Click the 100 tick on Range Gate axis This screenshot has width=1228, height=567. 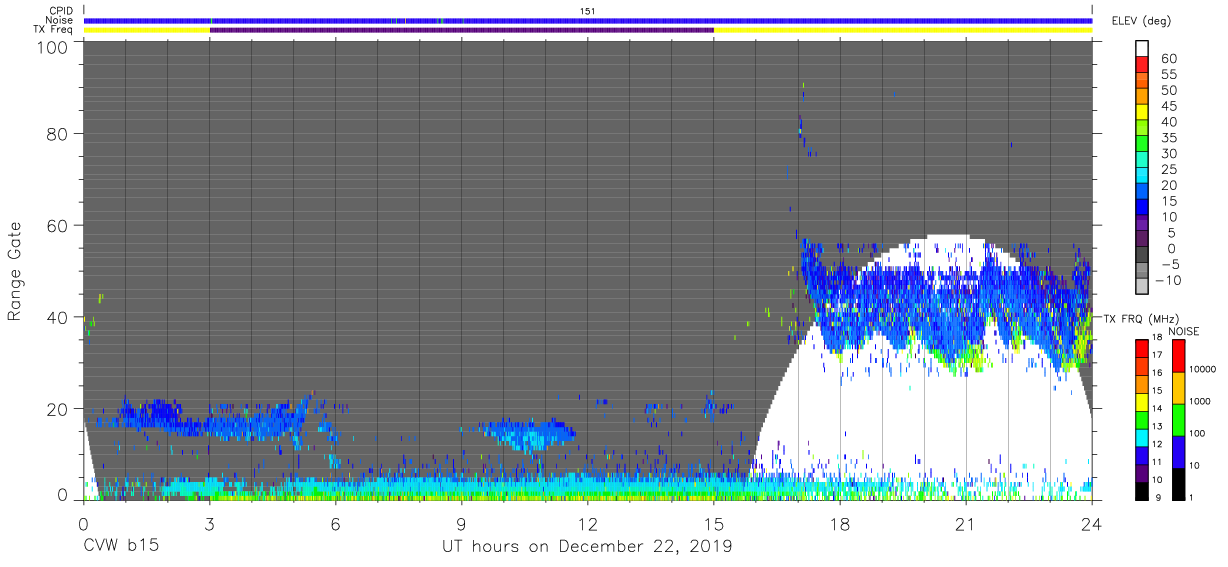(53, 46)
